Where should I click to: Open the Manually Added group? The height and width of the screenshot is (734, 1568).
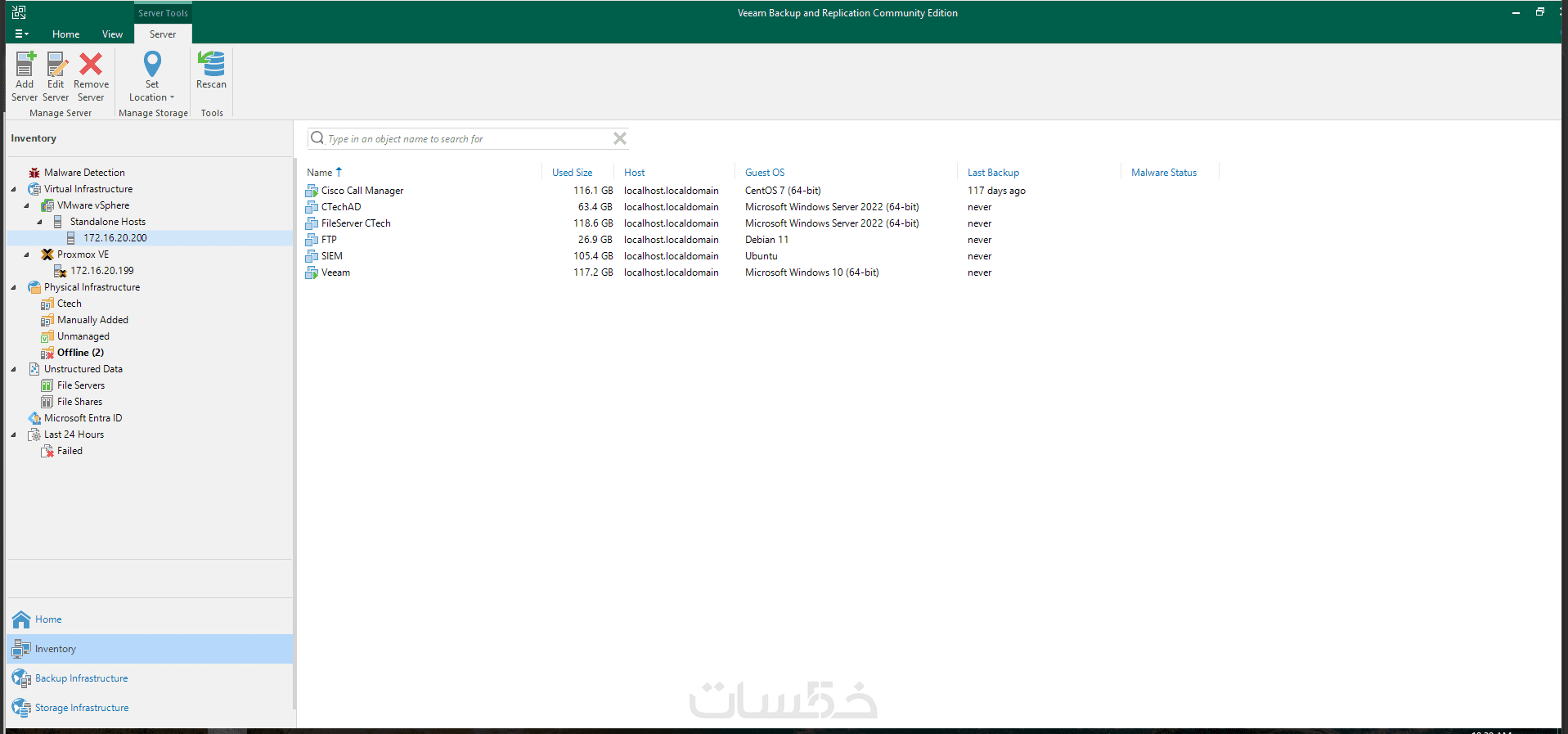coord(92,320)
